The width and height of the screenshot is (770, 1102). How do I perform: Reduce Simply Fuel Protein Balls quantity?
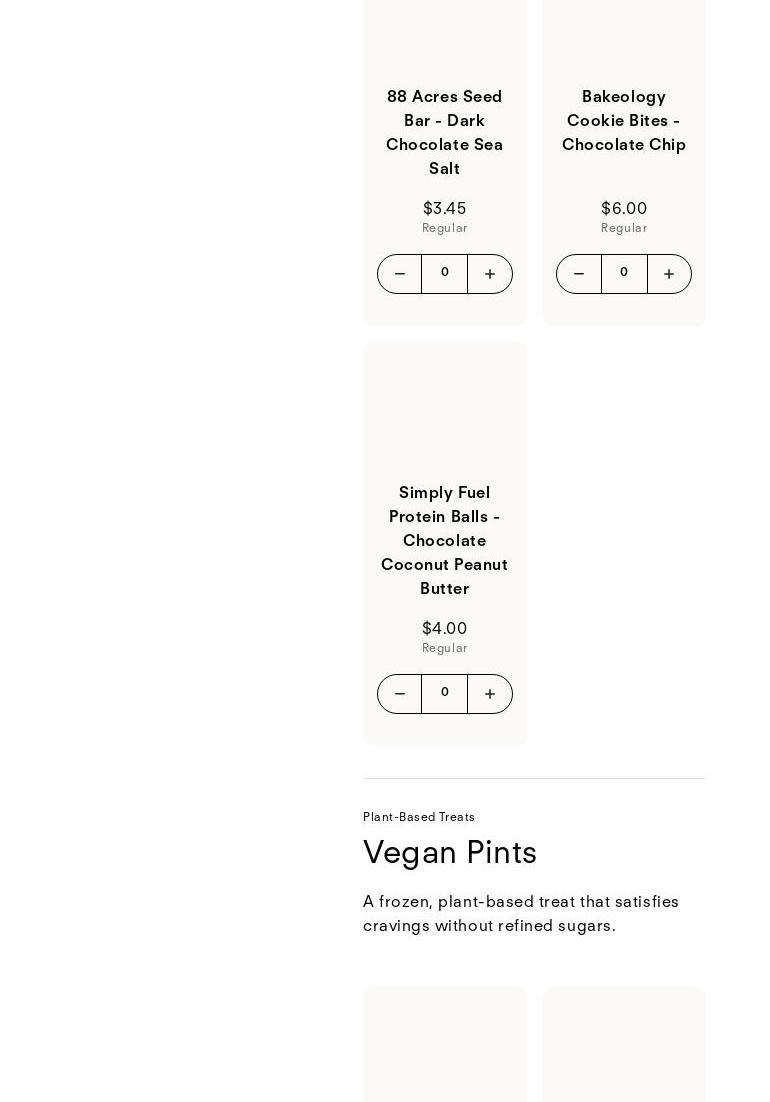[x=400, y=694]
